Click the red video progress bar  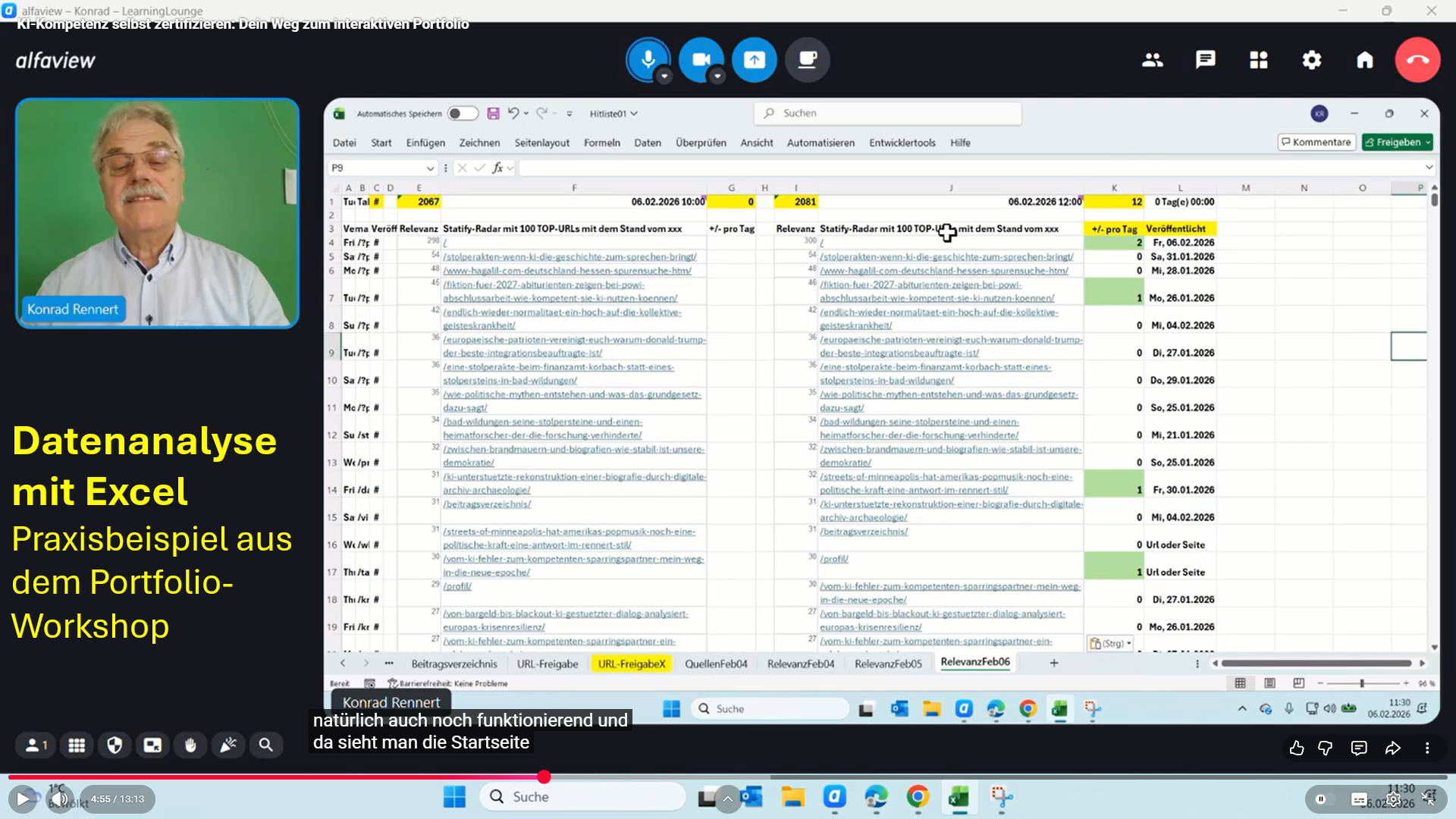(273, 777)
